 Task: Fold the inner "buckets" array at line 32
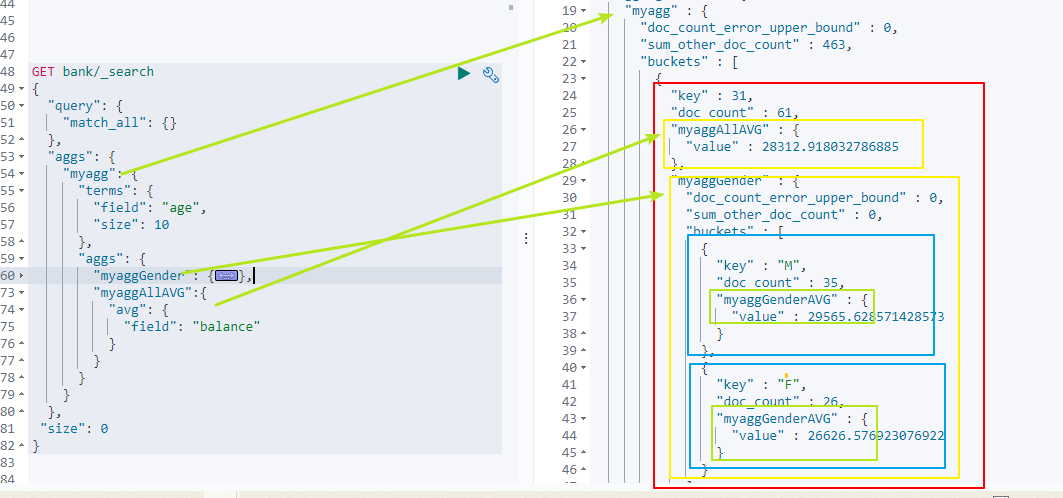584,231
